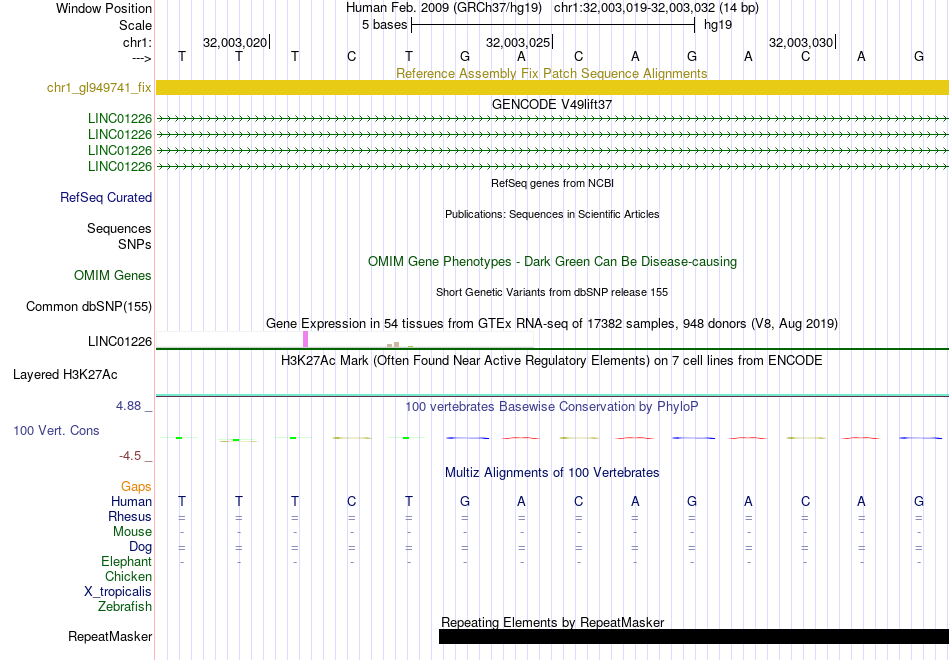This screenshot has width=950, height=660.
Task: Select the X_tropicalis alignment row label
Action: coord(118,592)
